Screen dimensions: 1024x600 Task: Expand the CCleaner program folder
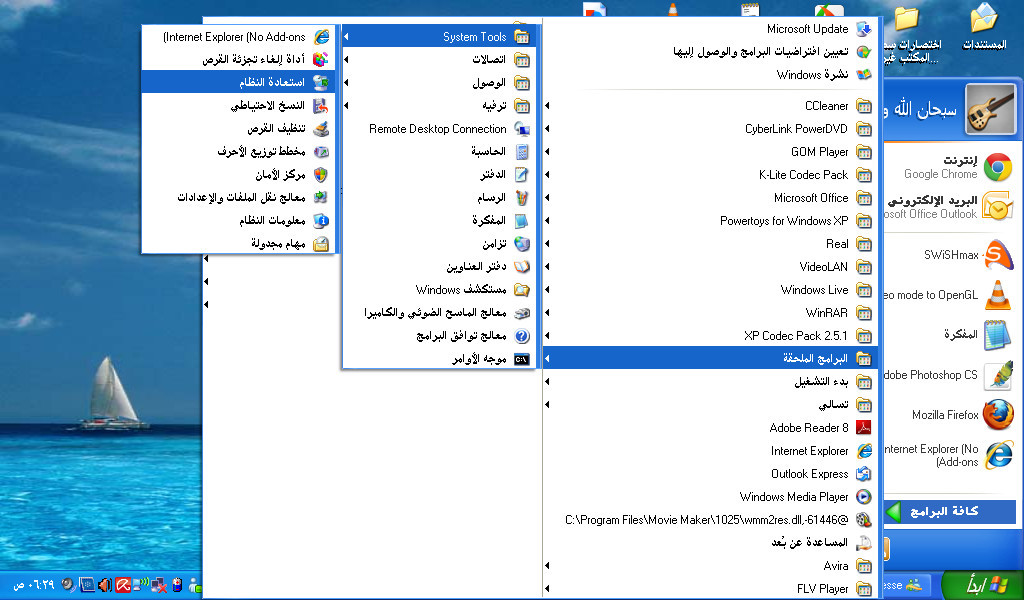click(x=827, y=106)
